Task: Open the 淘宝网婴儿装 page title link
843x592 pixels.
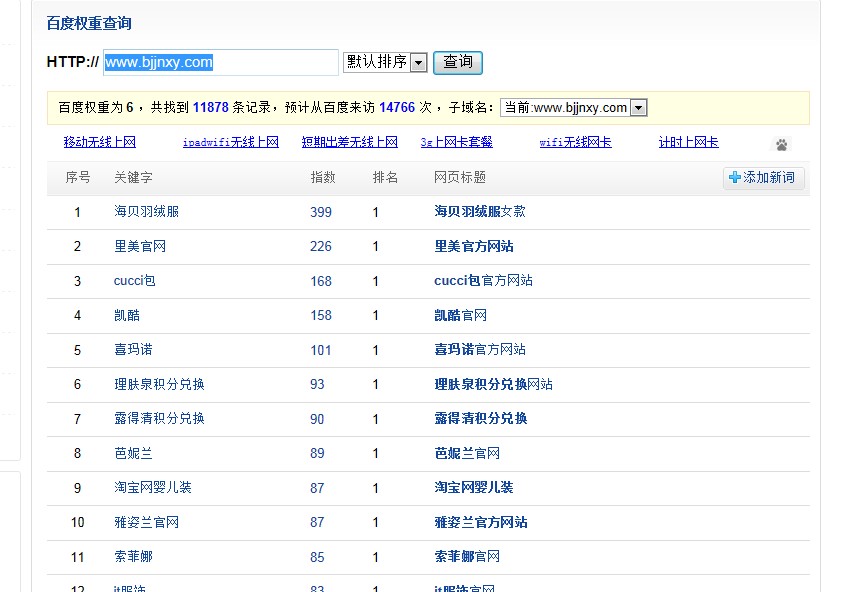Action: click(x=473, y=488)
